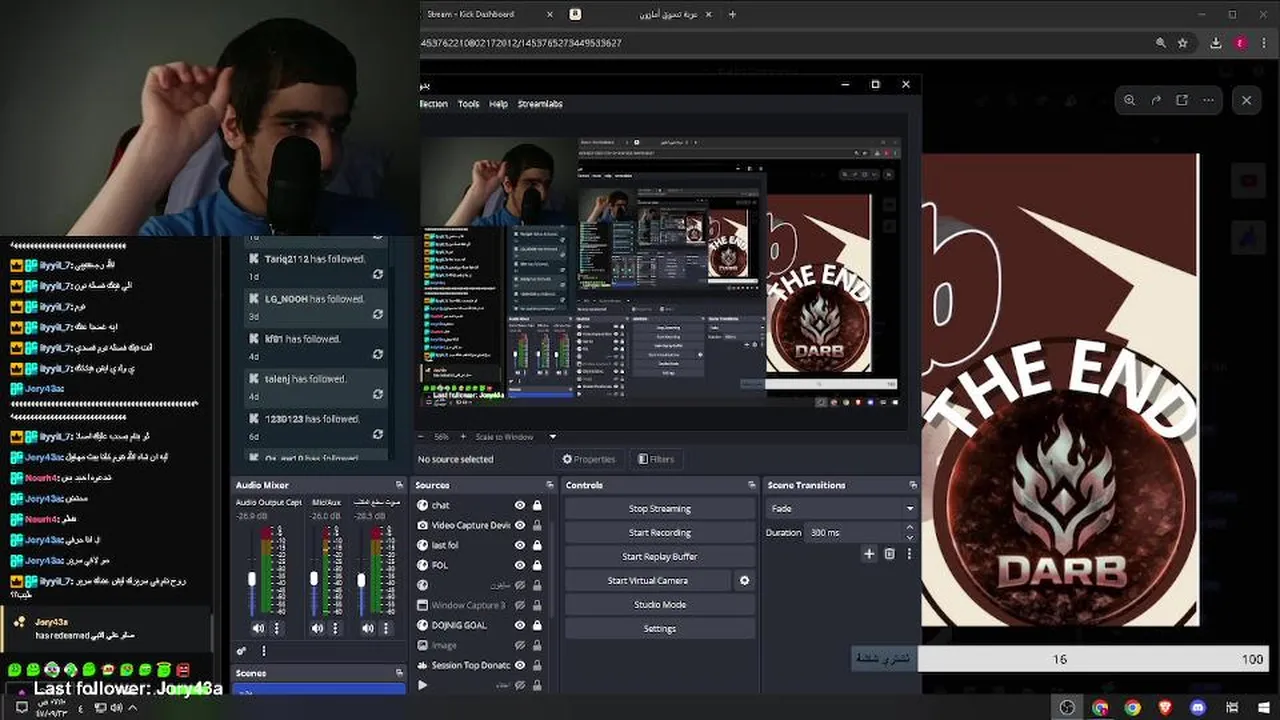Open Discord from the taskbar

click(x=1198, y=708)
